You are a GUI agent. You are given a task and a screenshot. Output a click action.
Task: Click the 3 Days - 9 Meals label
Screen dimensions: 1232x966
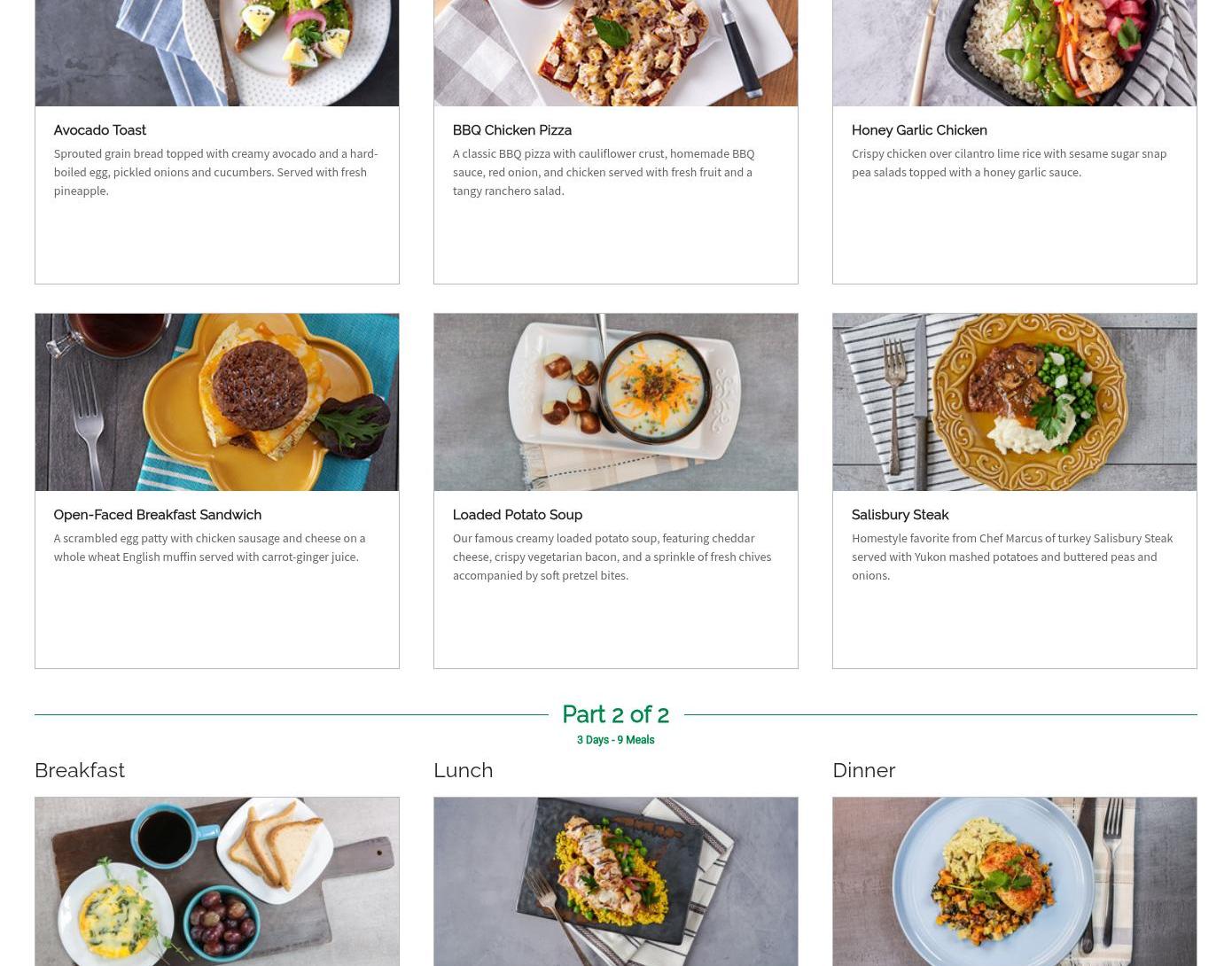(616, 740)
